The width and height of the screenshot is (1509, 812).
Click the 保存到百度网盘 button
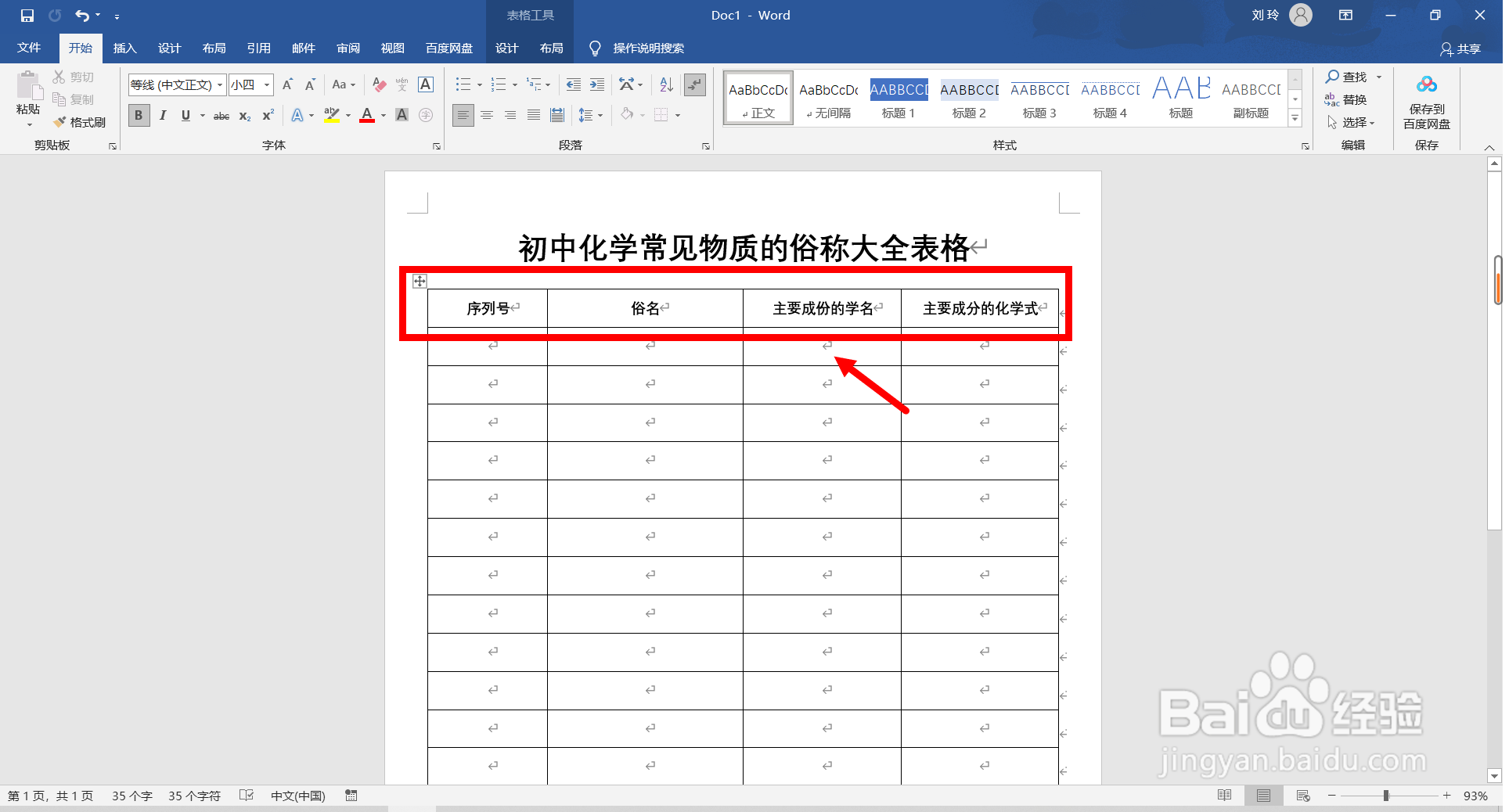(1426, 102)
